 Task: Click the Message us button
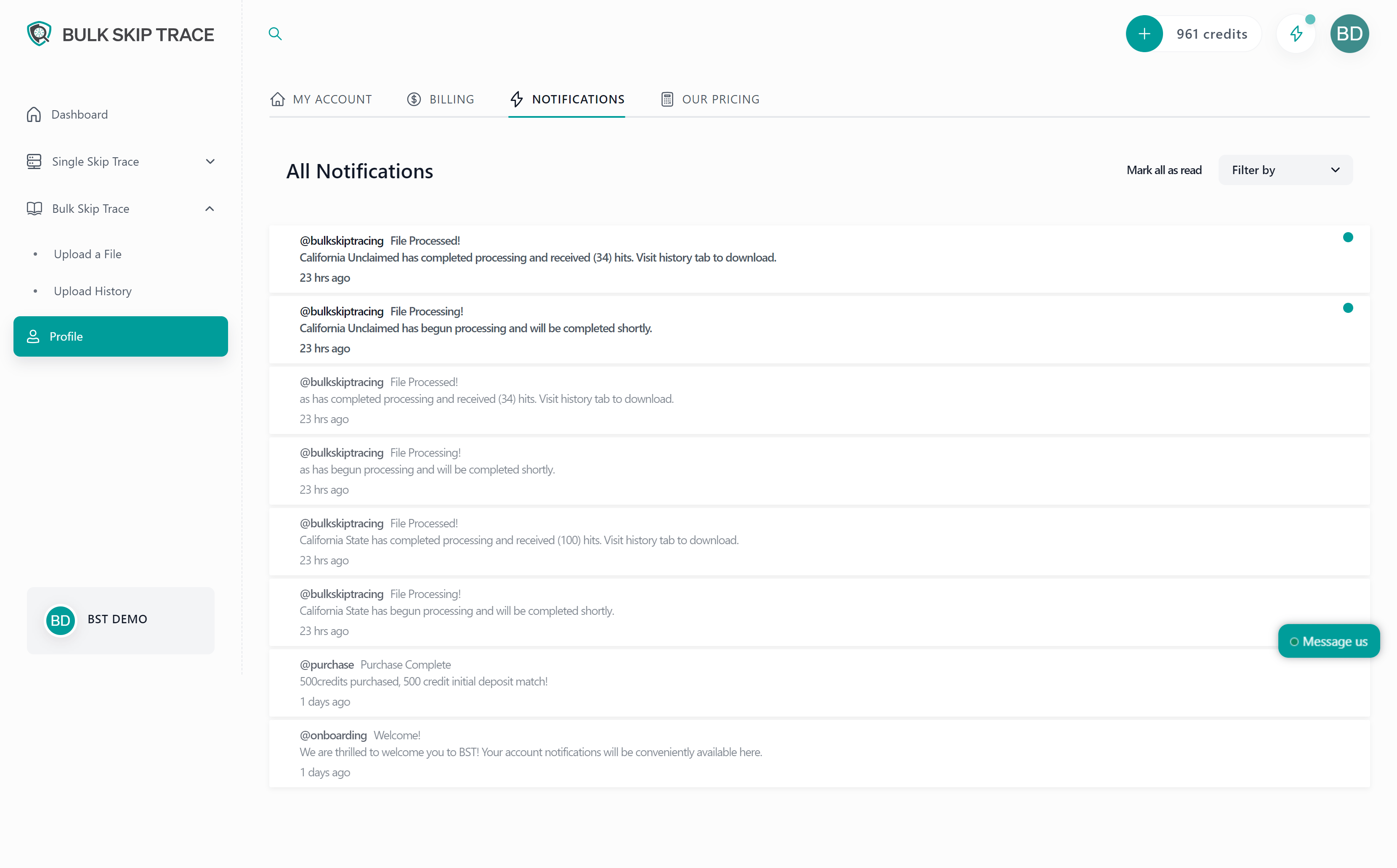1329,640
